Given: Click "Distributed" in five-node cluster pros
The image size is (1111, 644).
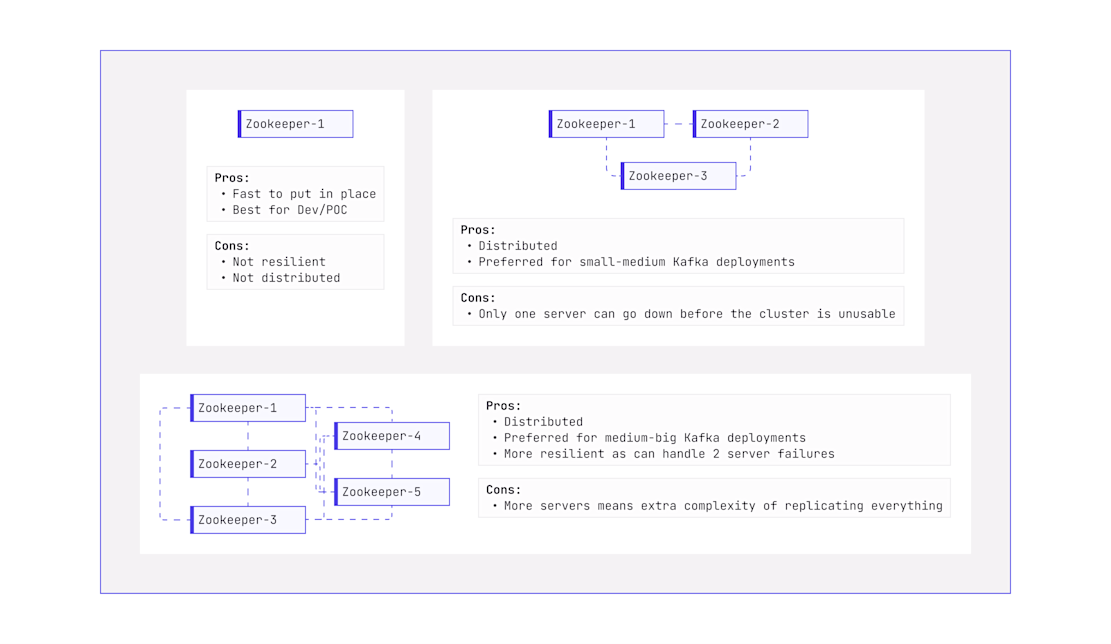Looking at the screenshot, I should pyautogui.click(x=543, y=422).
